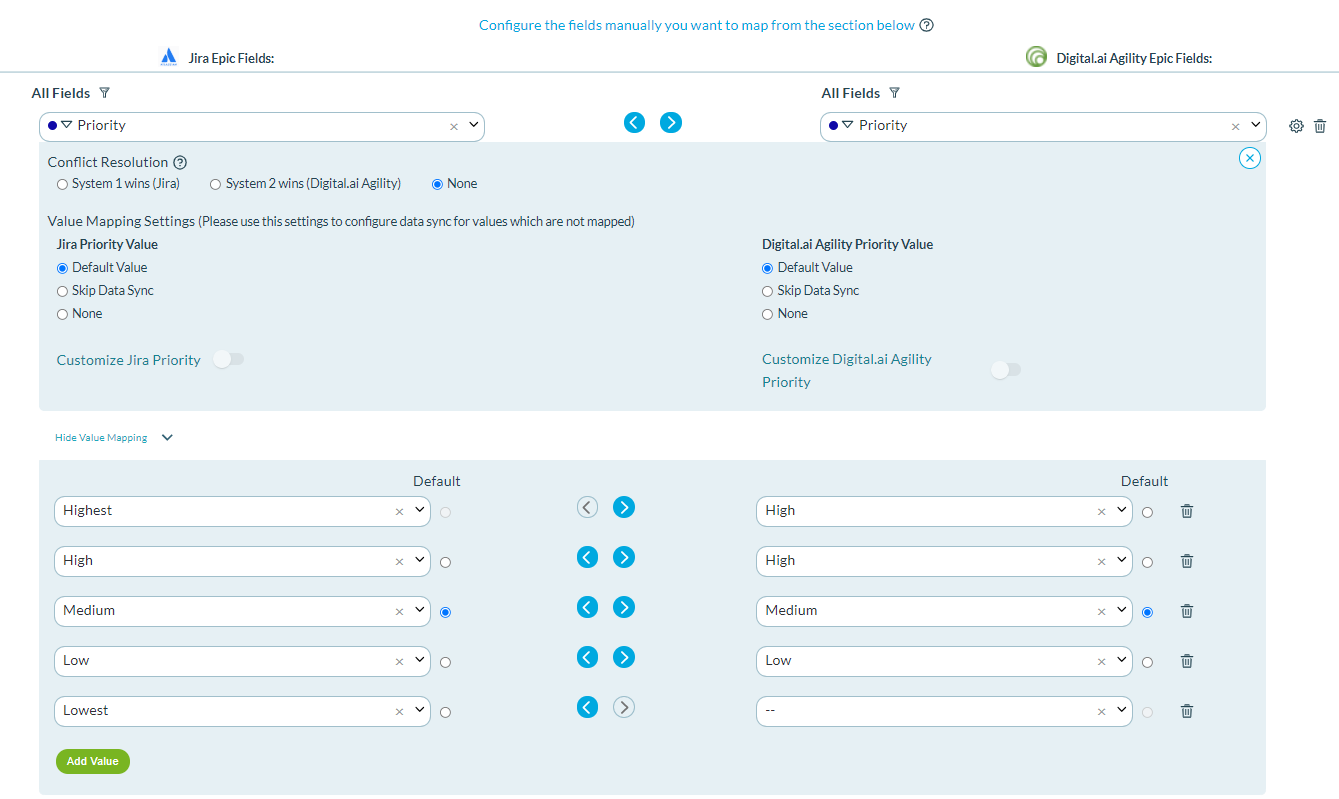Toggle the Customize Digital.ai Agility Priority switch
Image resolution: width=1339 pixels, height=799 pixels.
[x=1006, y=370]
